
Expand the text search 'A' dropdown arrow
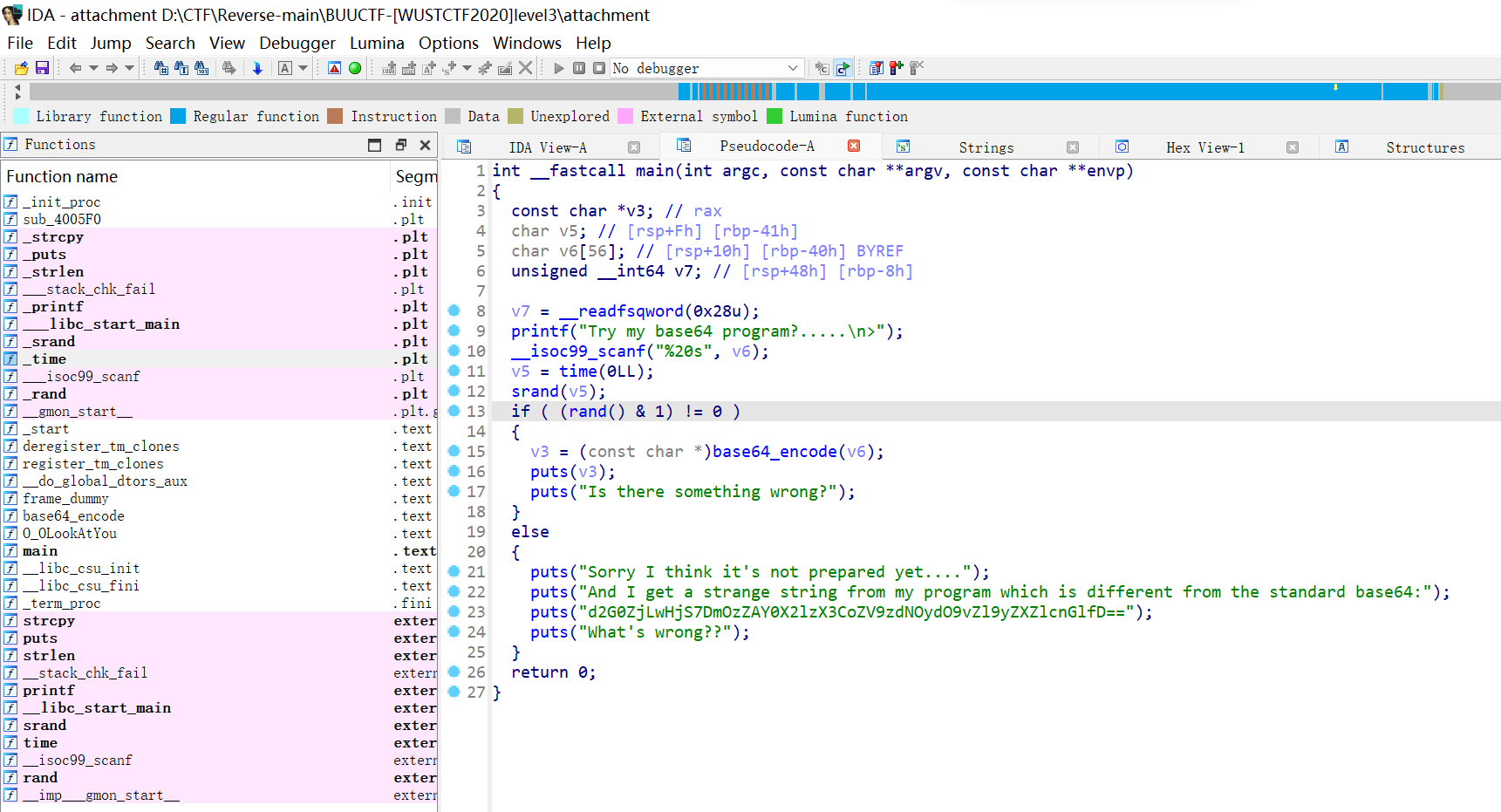[304, 68]
